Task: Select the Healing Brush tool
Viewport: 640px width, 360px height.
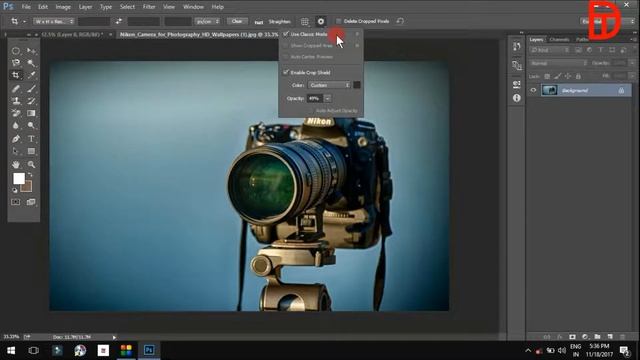Action: click(x=16, y=88)
